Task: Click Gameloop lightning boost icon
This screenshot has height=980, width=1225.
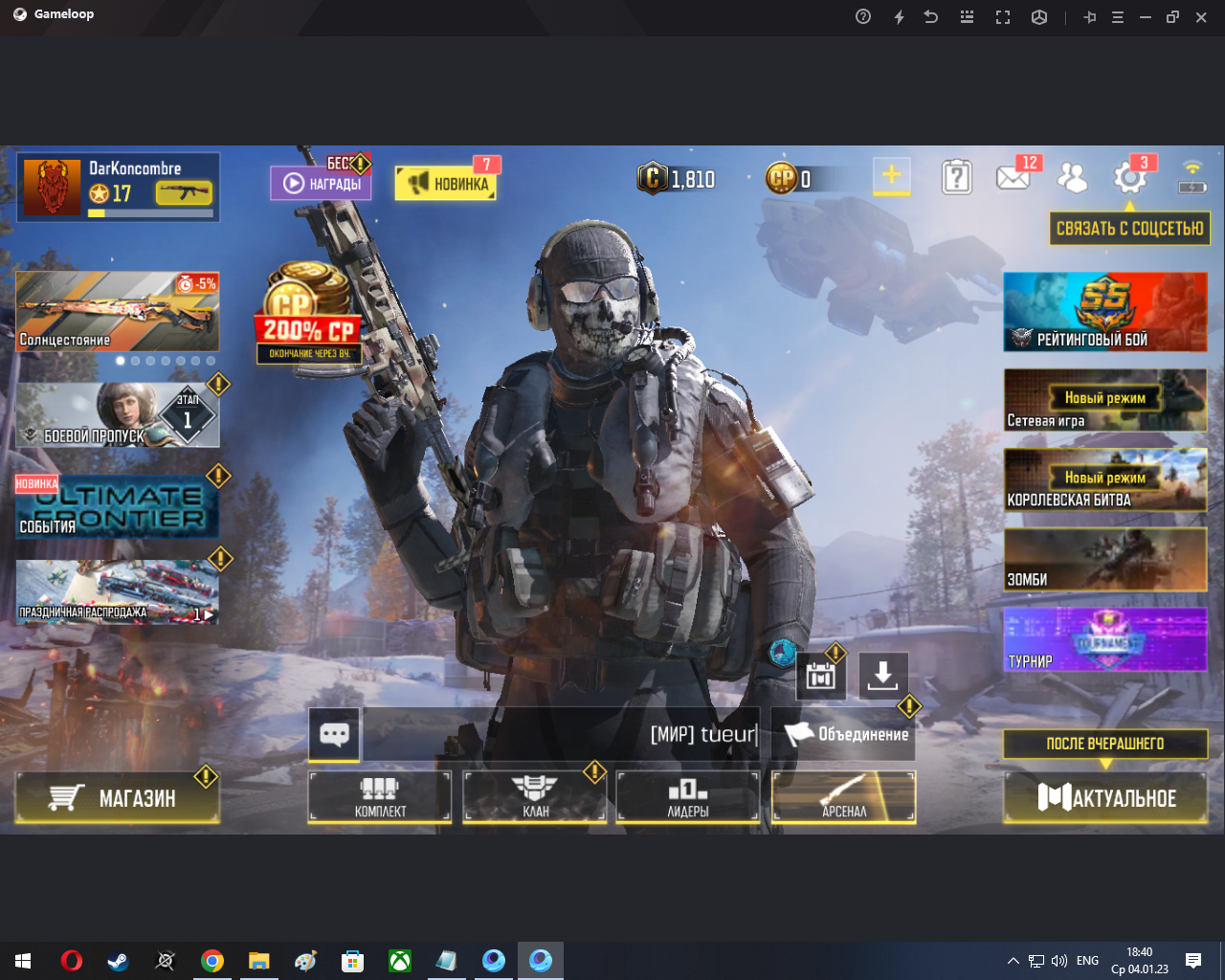Action: click(899, 17)
